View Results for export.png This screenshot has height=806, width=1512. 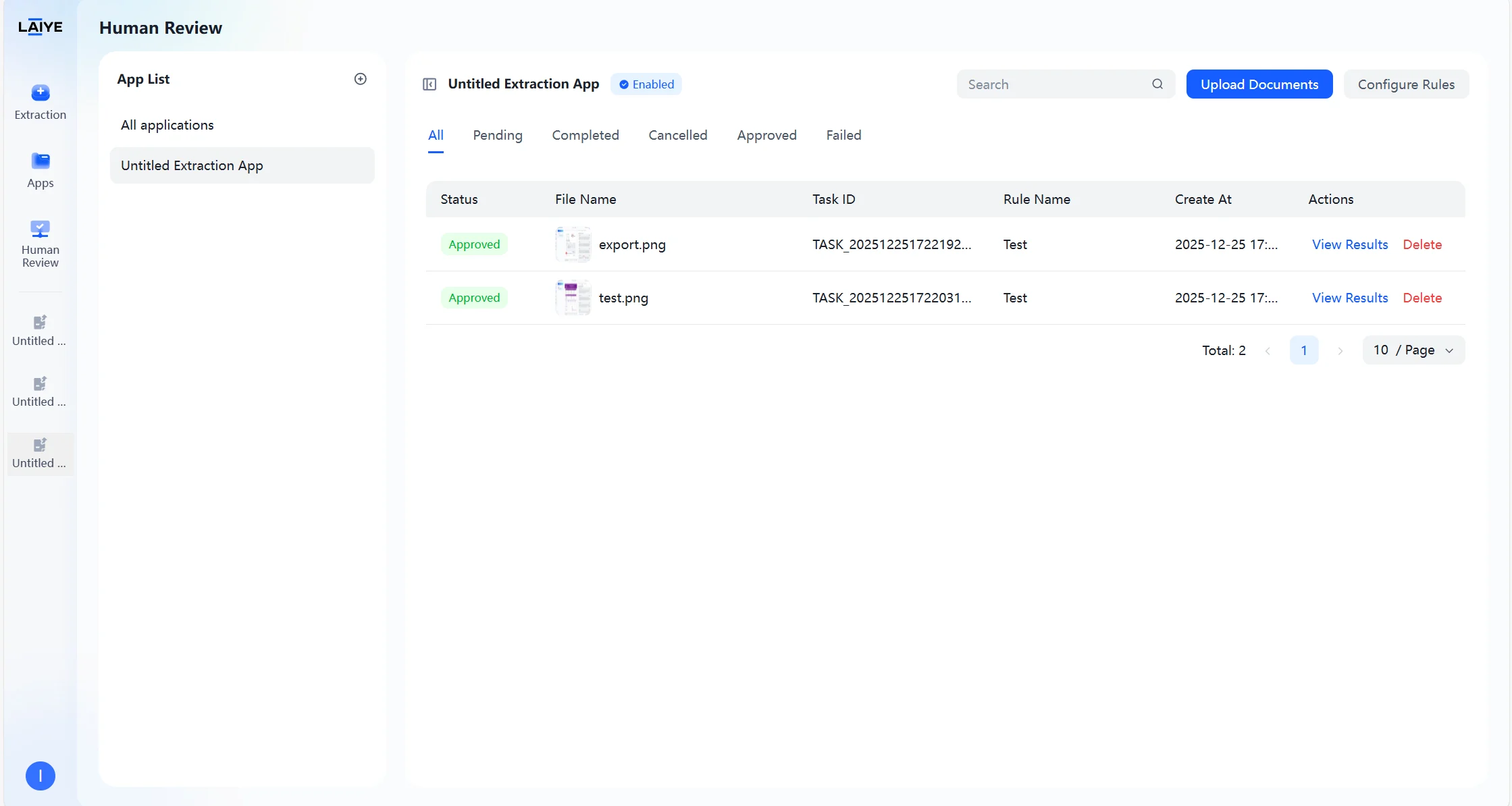click(1350, 244)
